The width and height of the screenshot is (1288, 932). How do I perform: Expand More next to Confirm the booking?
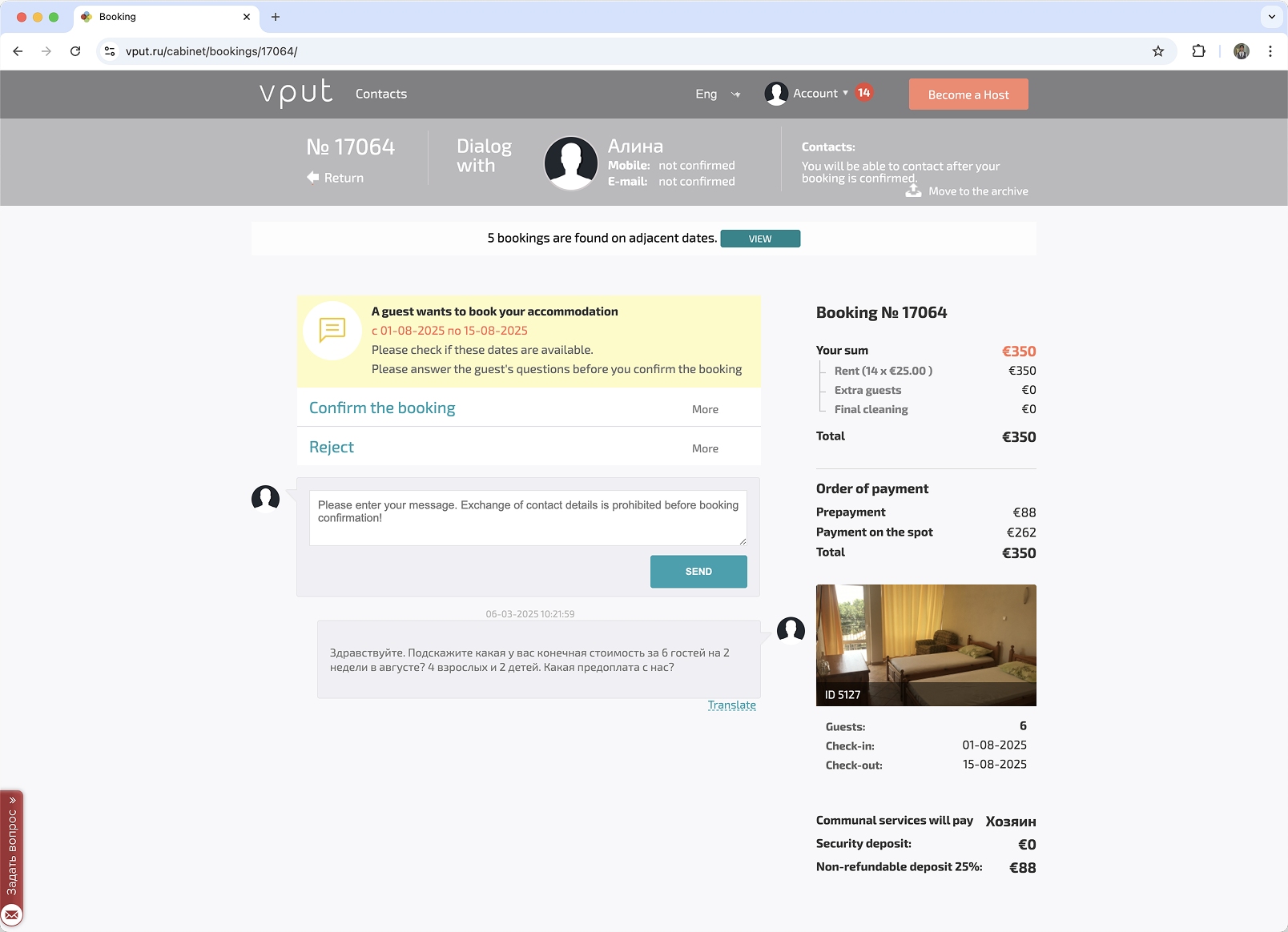point(705,409)
